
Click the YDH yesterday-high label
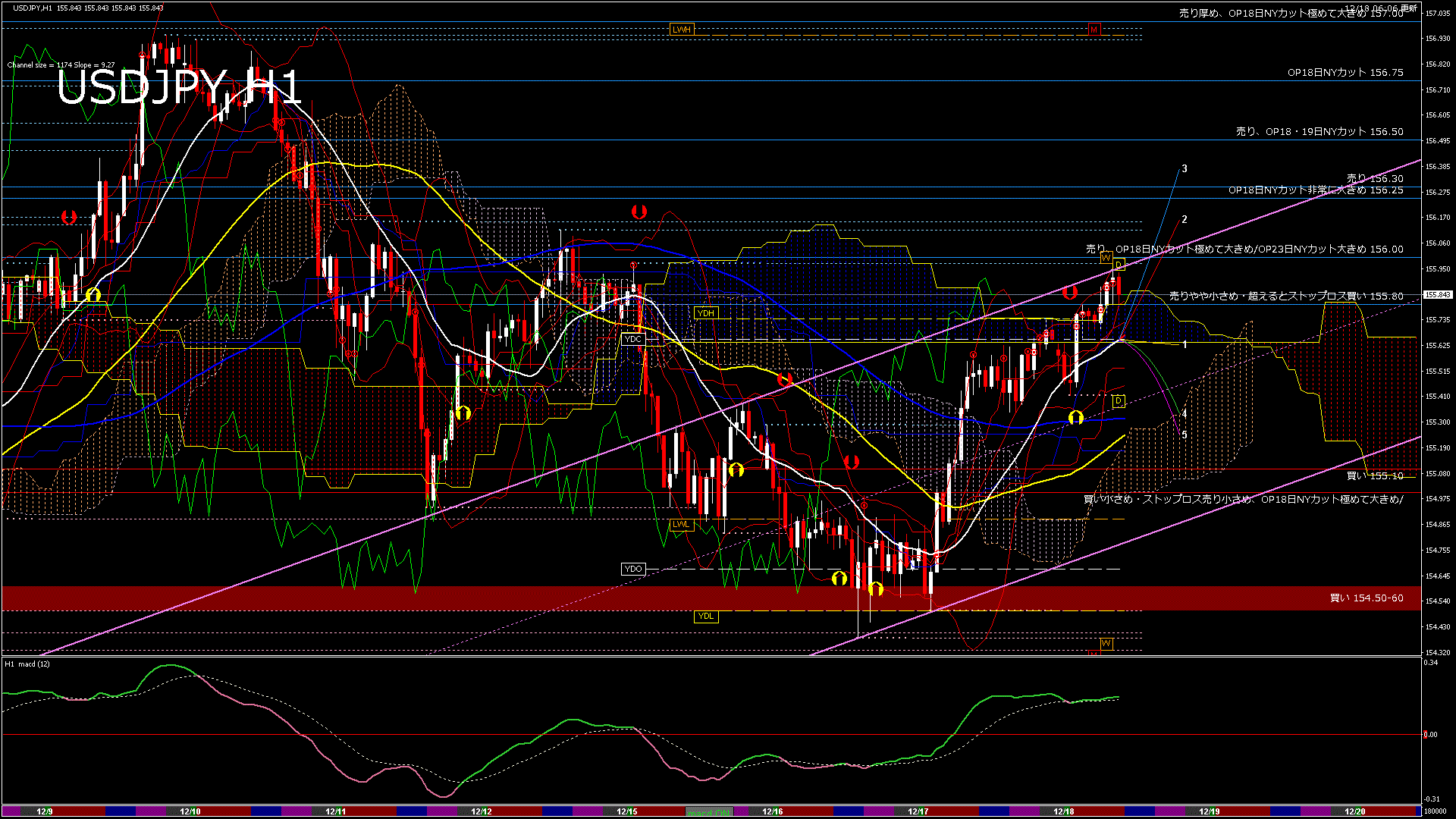[705, 313]
